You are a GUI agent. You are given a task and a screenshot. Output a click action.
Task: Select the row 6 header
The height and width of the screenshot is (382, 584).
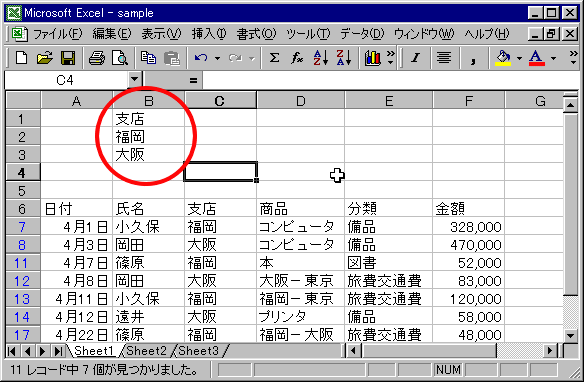coord(22,208)
